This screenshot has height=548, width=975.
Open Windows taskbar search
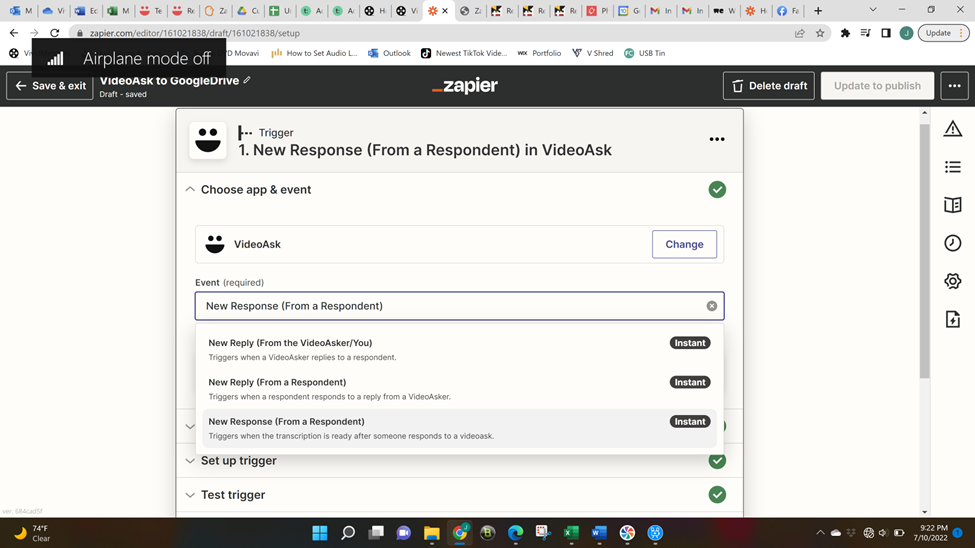(348, 533)
